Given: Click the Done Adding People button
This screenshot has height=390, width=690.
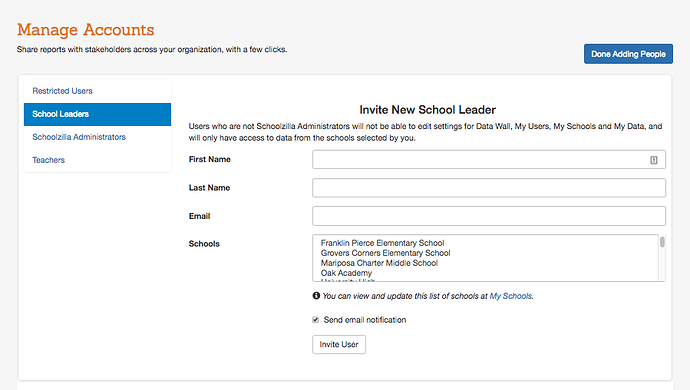Looking at the screenshot, I should [x=628, y=54].
